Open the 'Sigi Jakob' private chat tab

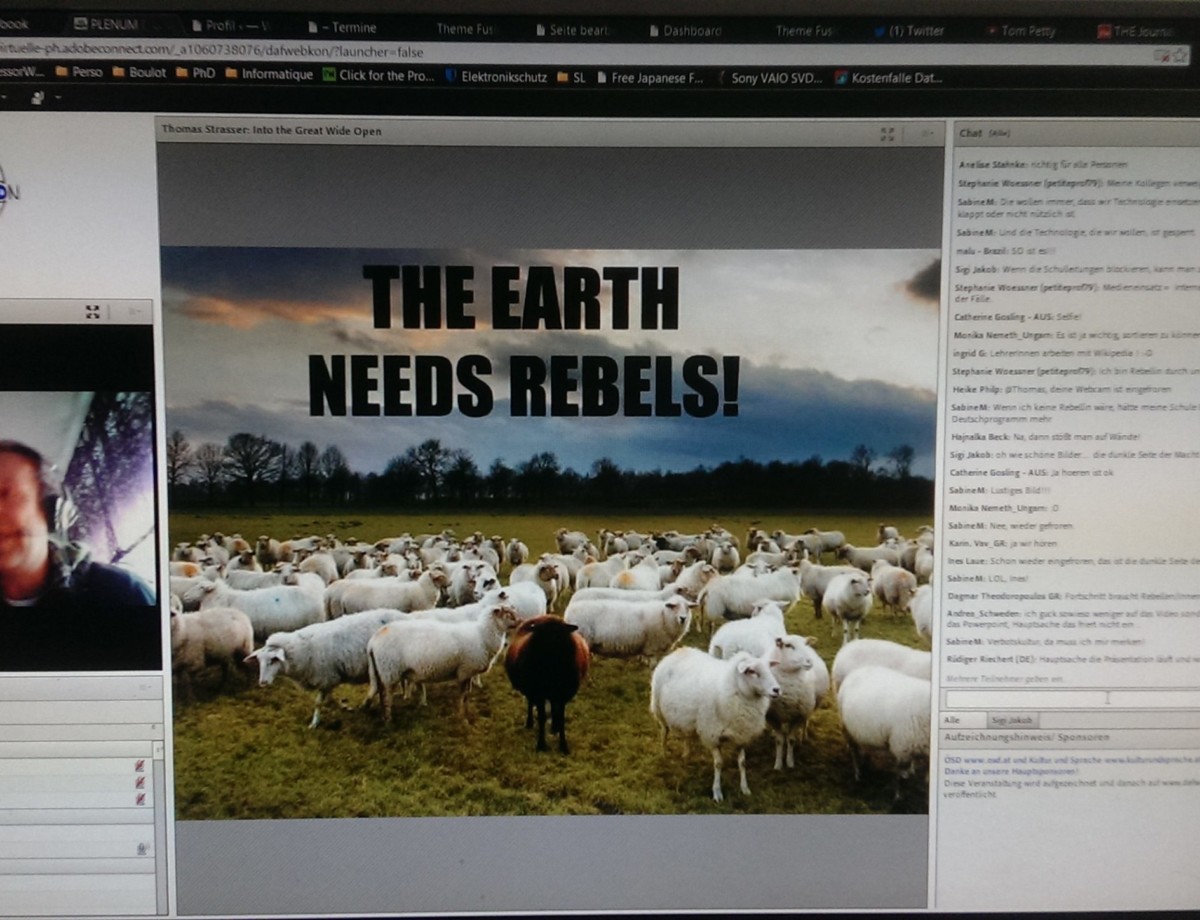click(x=1011, y=720)
